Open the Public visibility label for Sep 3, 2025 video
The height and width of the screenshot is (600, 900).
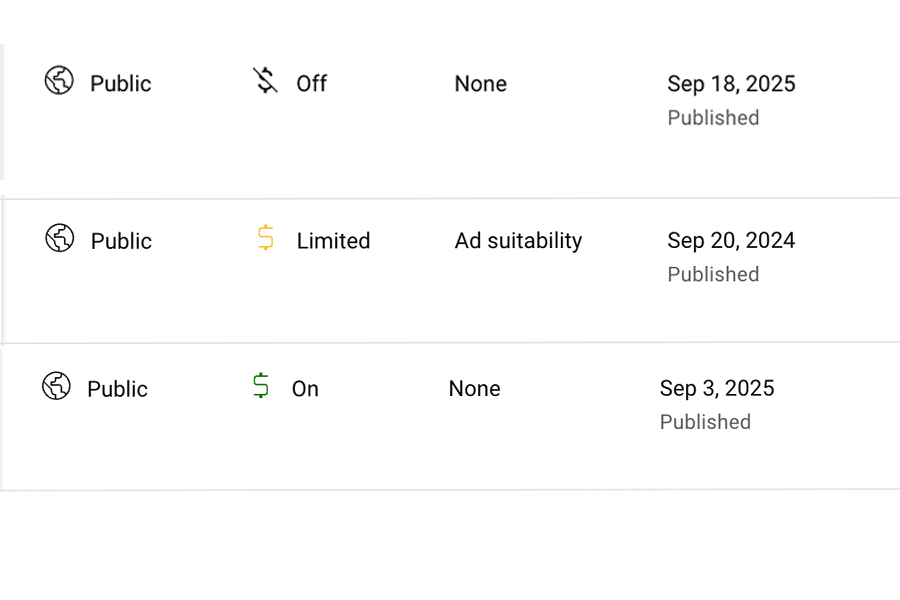coord(117,389)
